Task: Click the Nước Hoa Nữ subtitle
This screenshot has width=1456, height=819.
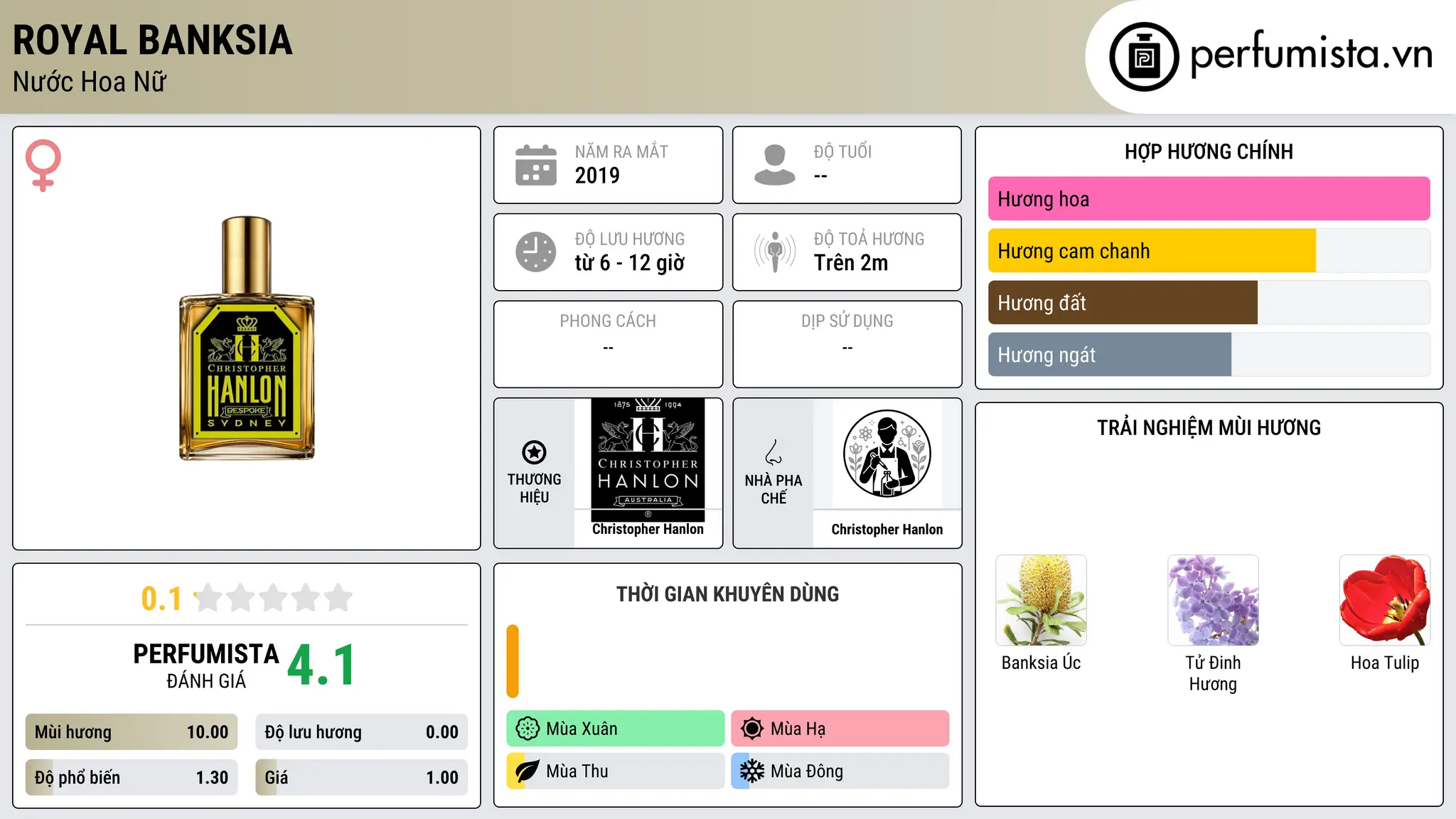Action: (90, 82)
